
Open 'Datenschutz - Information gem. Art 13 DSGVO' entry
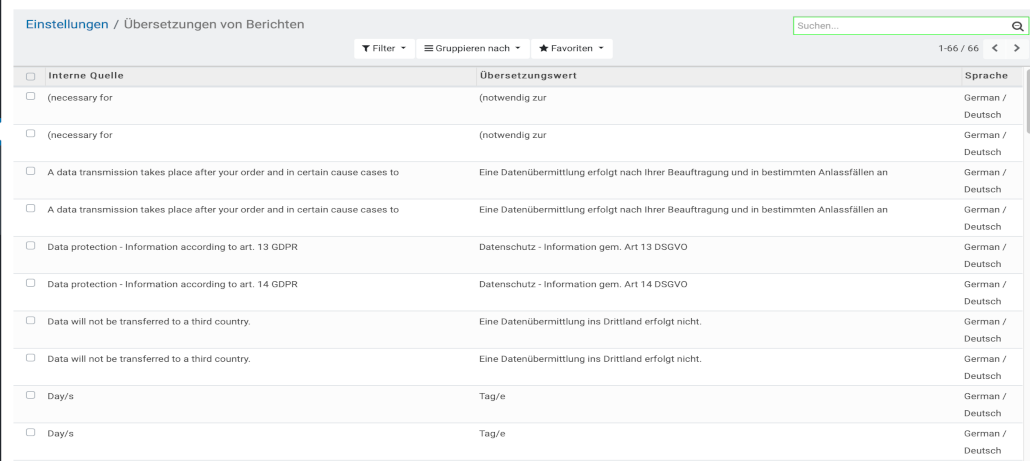click(x=583, y=246)
